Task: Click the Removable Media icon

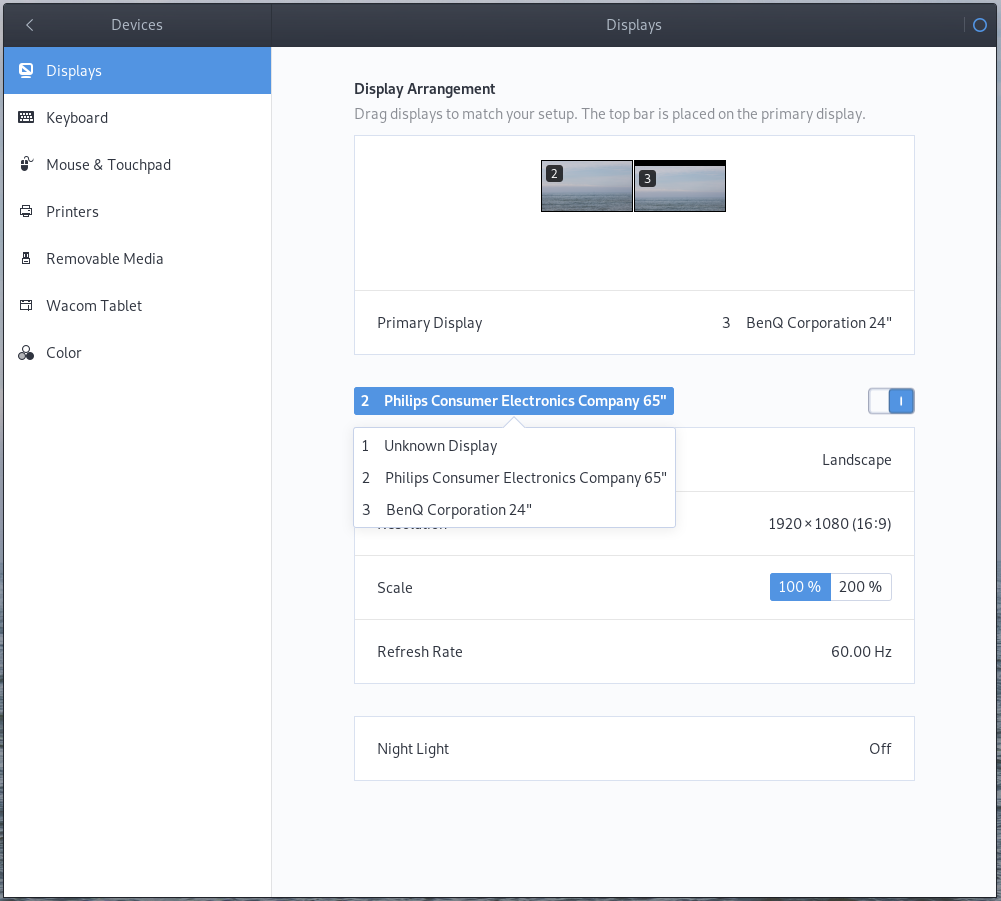Action: pyautogui.click(x=27, y=259)
